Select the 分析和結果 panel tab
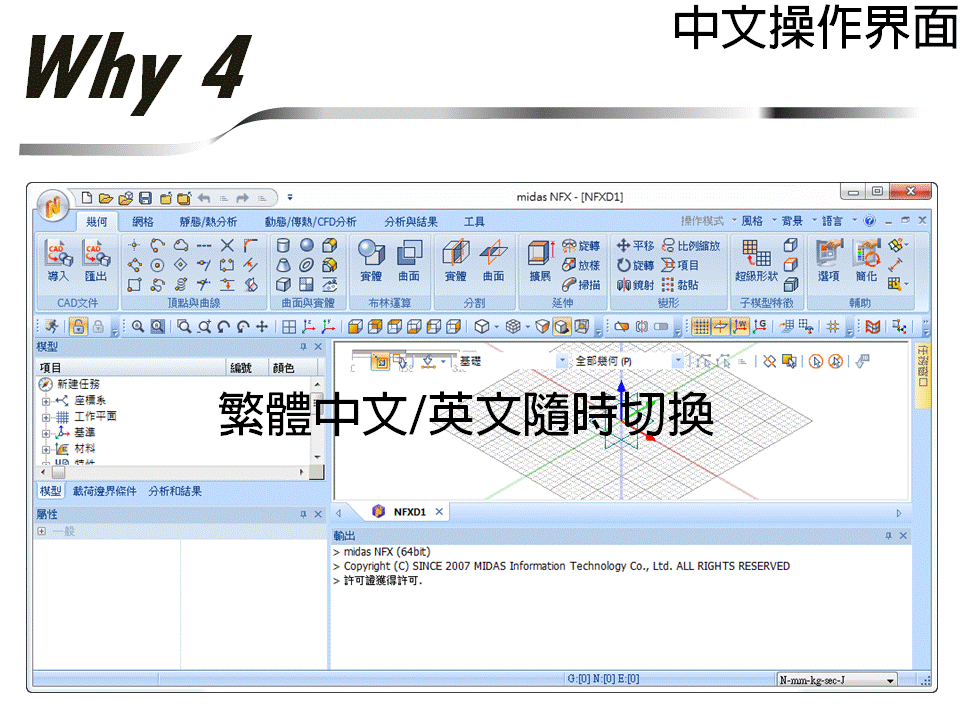The height and width of the screenshot is (720, 960). point(175,491)
